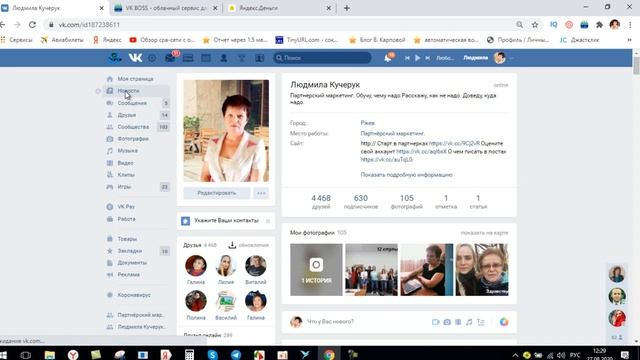Open Клипы in left menu
This screenshot has width=640, height=360.
(x=126, y=175)
